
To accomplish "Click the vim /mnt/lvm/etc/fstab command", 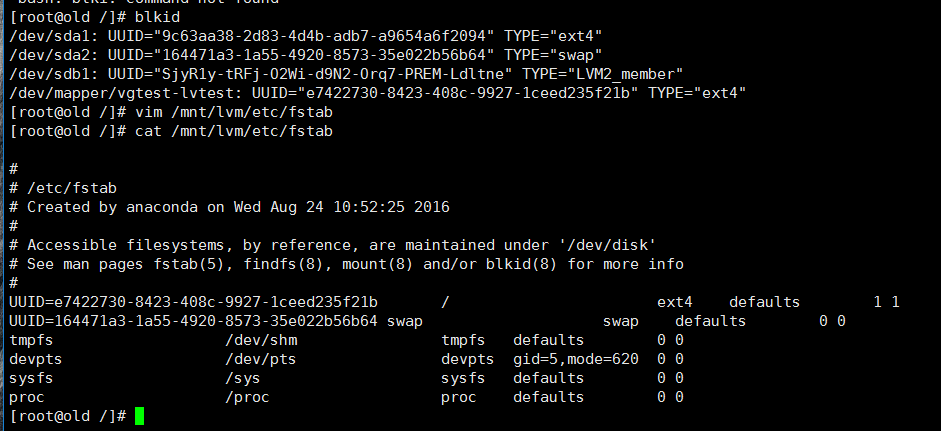I will coord(234,112).
